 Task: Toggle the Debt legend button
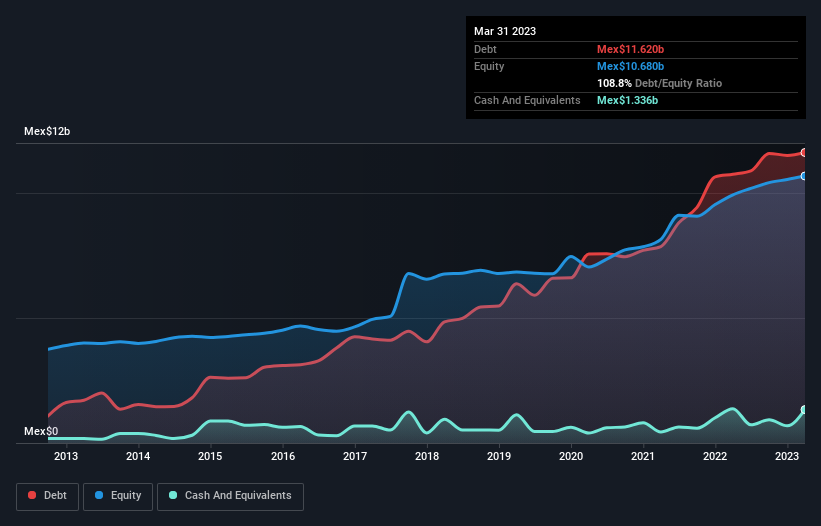[47, 496]
